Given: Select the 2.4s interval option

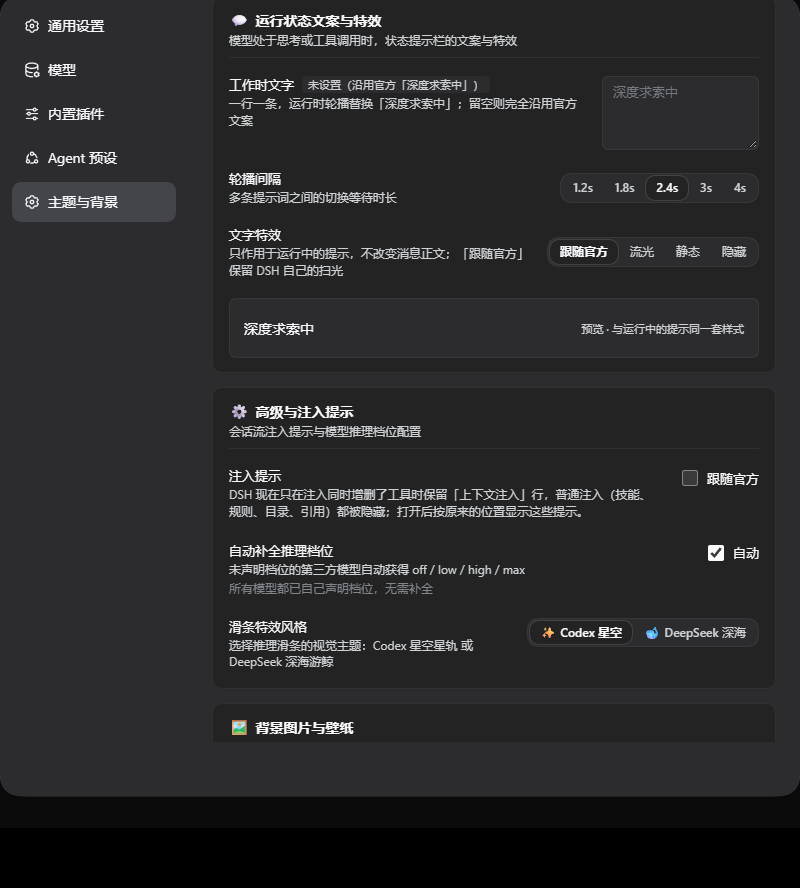Looking at the screenshot, I should [667, 188].
